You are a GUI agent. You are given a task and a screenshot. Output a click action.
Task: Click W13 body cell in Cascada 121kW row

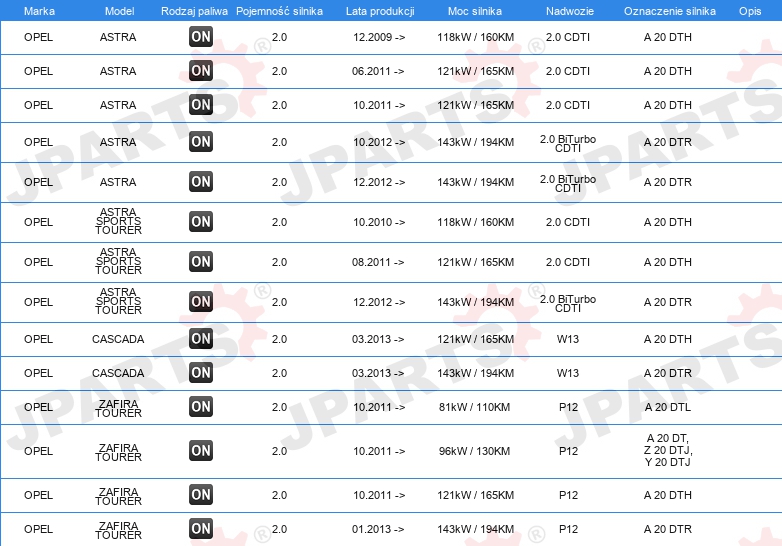click(x=568, y=339)
